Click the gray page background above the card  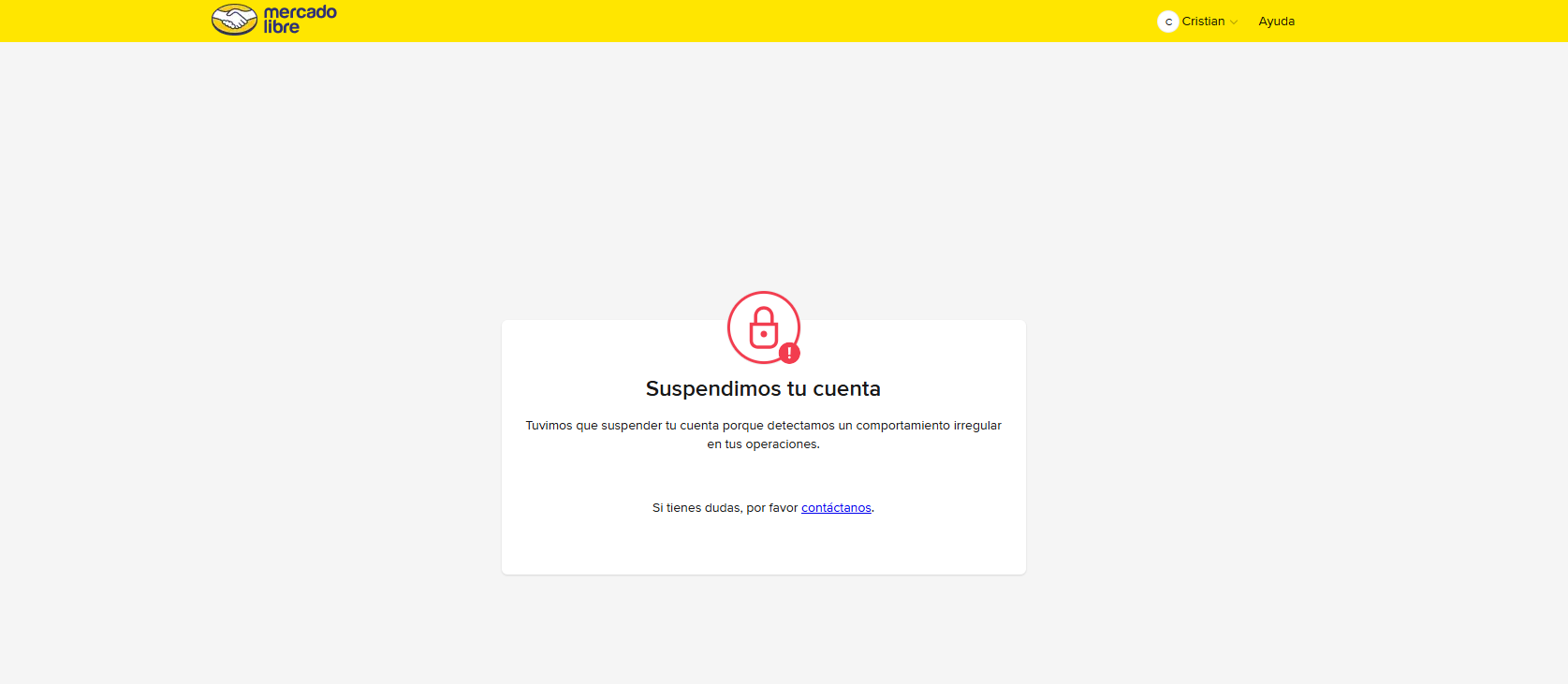[x=763, y=168]
